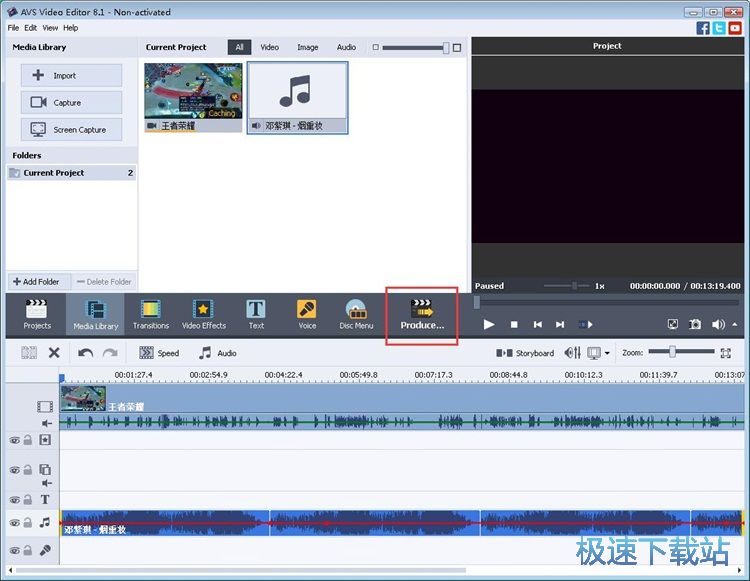Open the Video Effects panel
The width and height of the screenshot is (750, 581).
[x=204, y=314]
